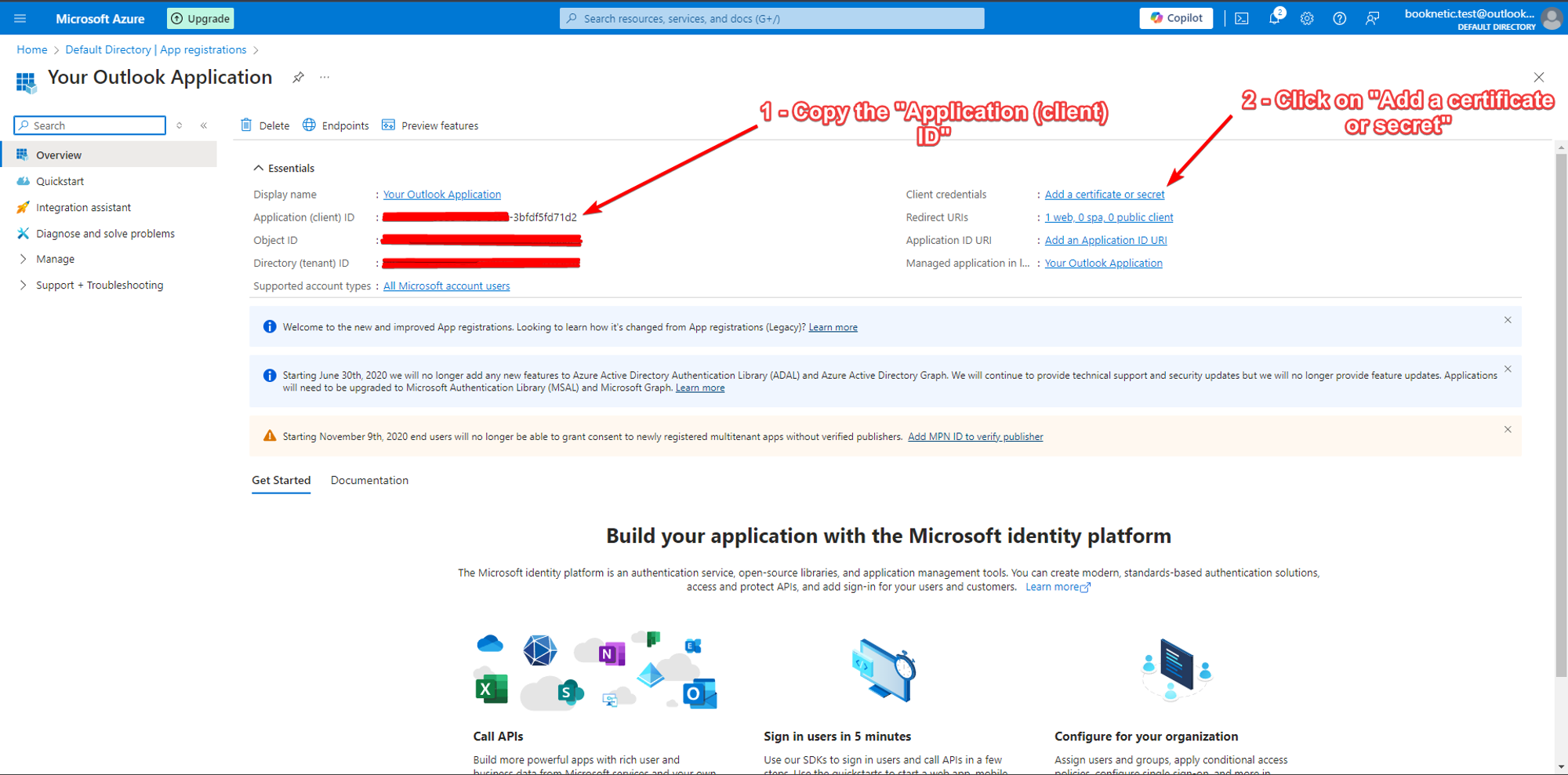Go to Default Directory App registrations breadcrumb
The width and height of the screenshot is (1568, 775).
156,49
